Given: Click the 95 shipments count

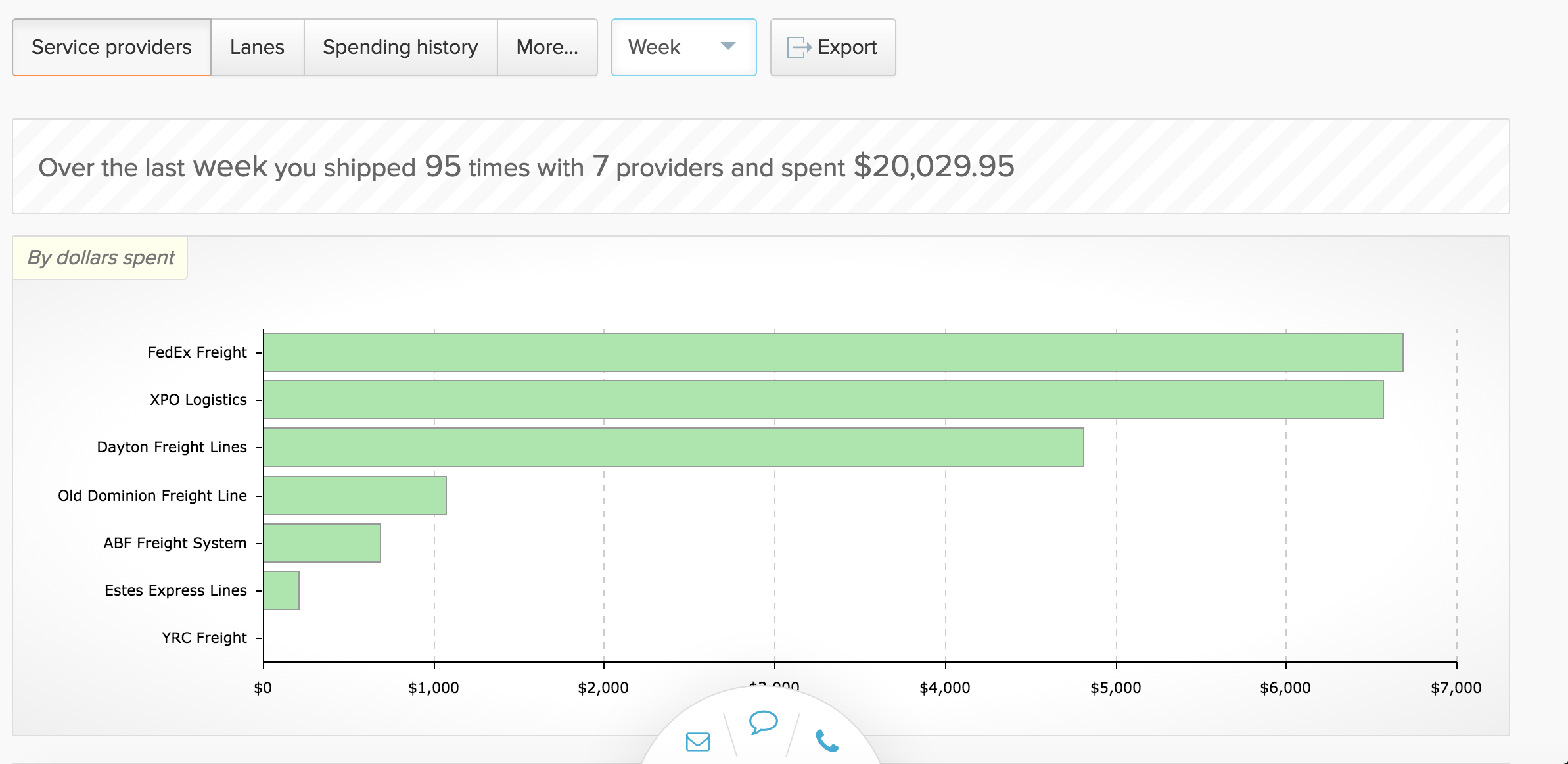Looking at the screenshot, I should (x=443, y=166).
